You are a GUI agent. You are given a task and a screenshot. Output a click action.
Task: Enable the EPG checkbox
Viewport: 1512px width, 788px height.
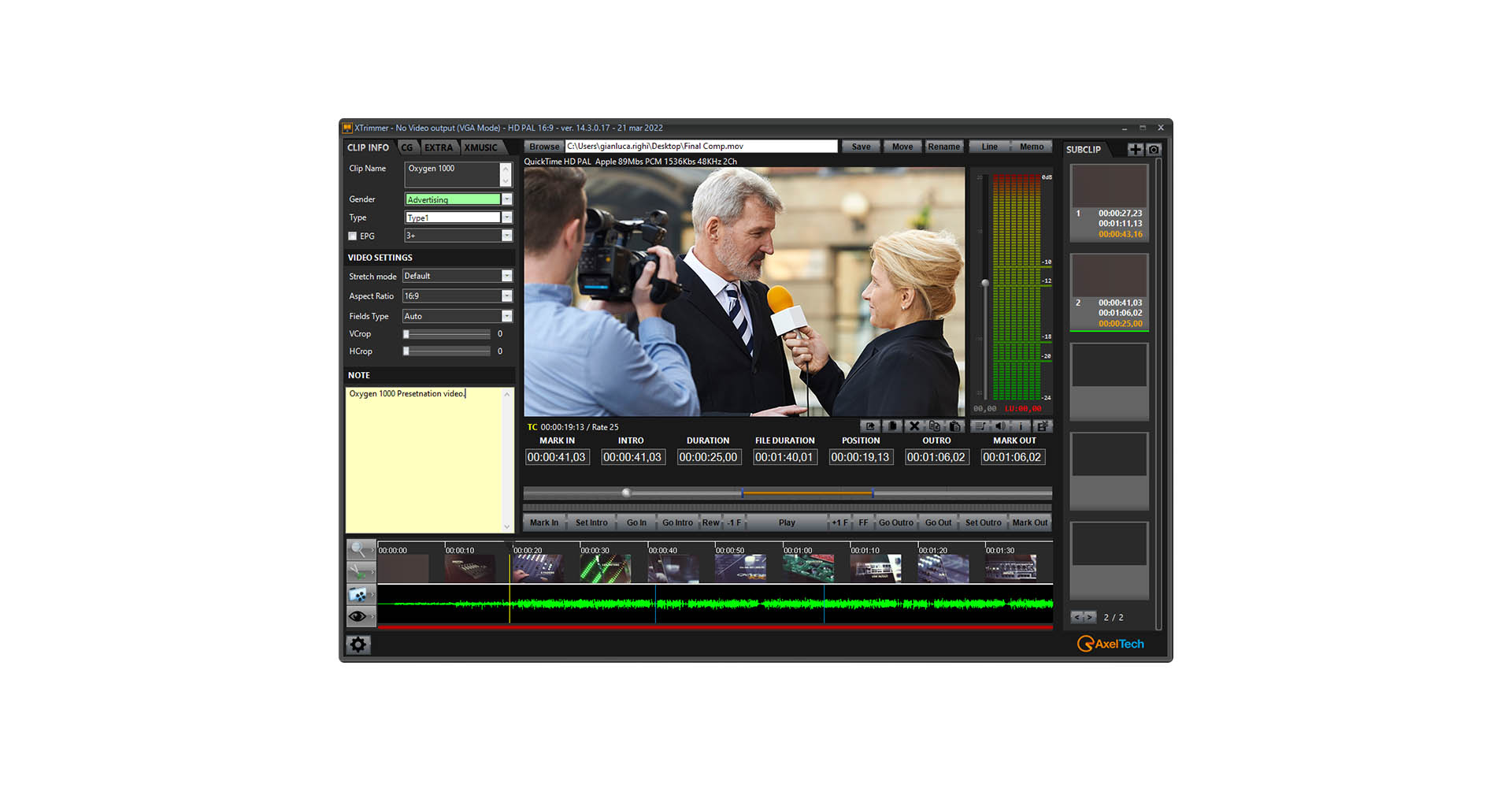pos(353,236)
